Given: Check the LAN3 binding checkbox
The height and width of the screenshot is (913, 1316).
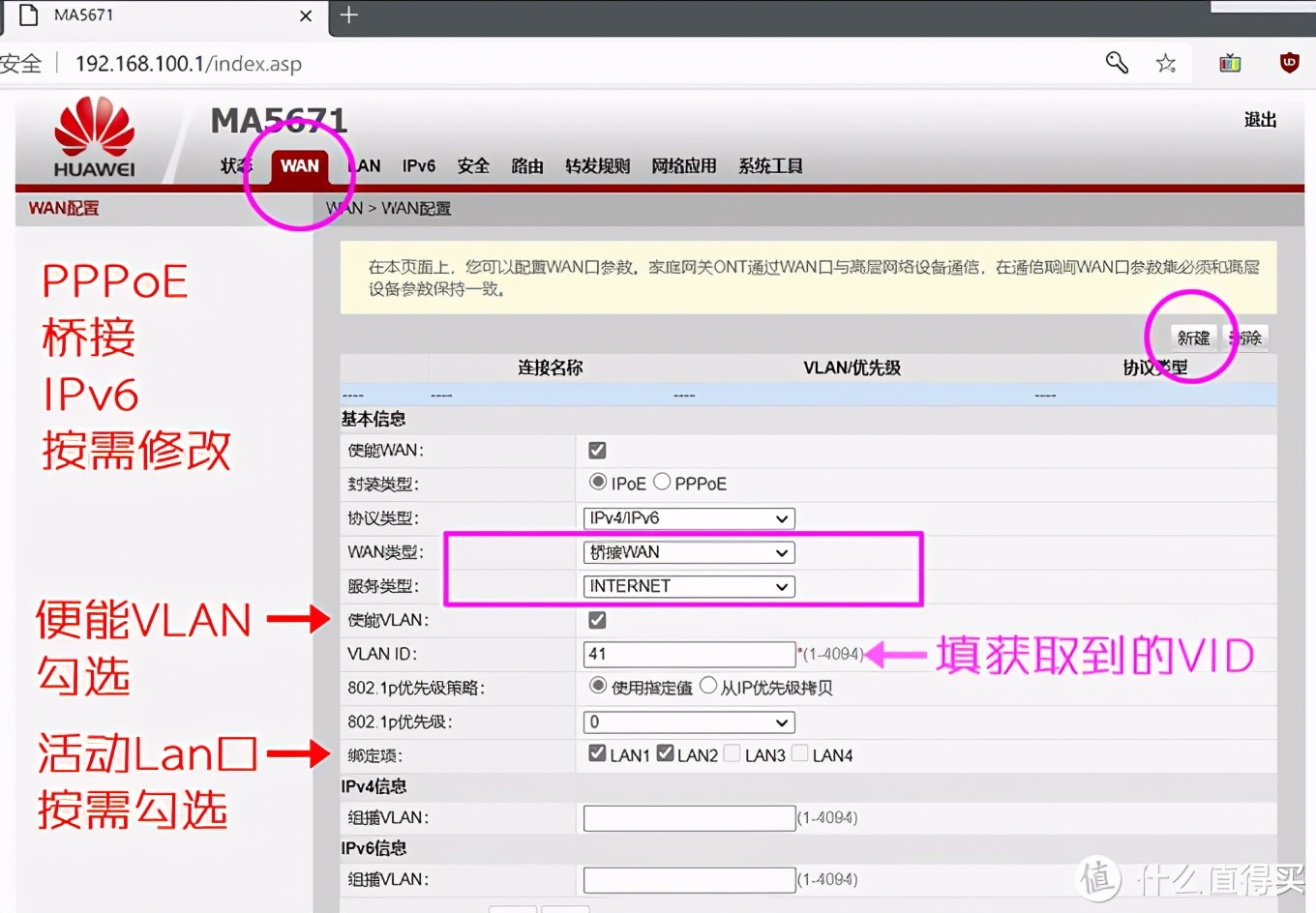Looking at the screenshot, I should [x=733, y=753].
